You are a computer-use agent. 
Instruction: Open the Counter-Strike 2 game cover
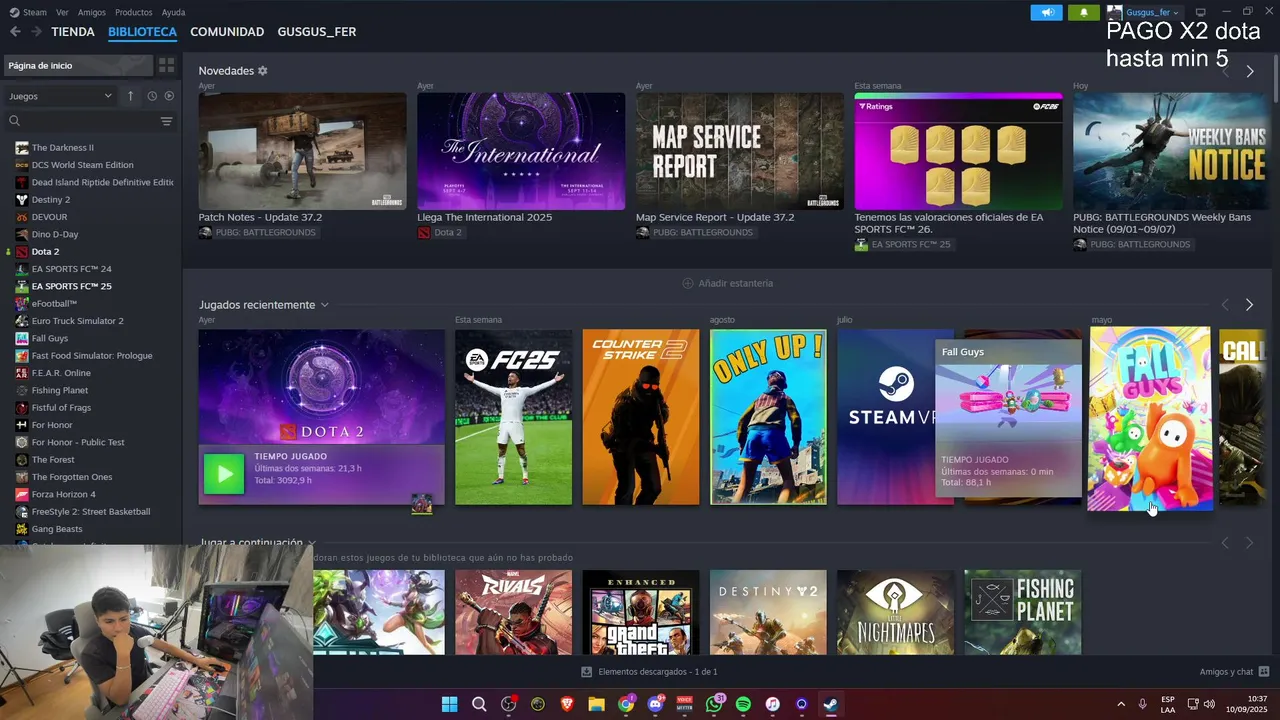click(641, 417)
